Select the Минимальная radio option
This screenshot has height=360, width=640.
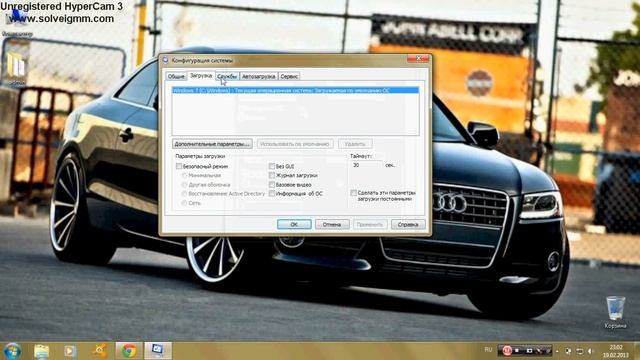pyautogui.click(x=184, y=175)
